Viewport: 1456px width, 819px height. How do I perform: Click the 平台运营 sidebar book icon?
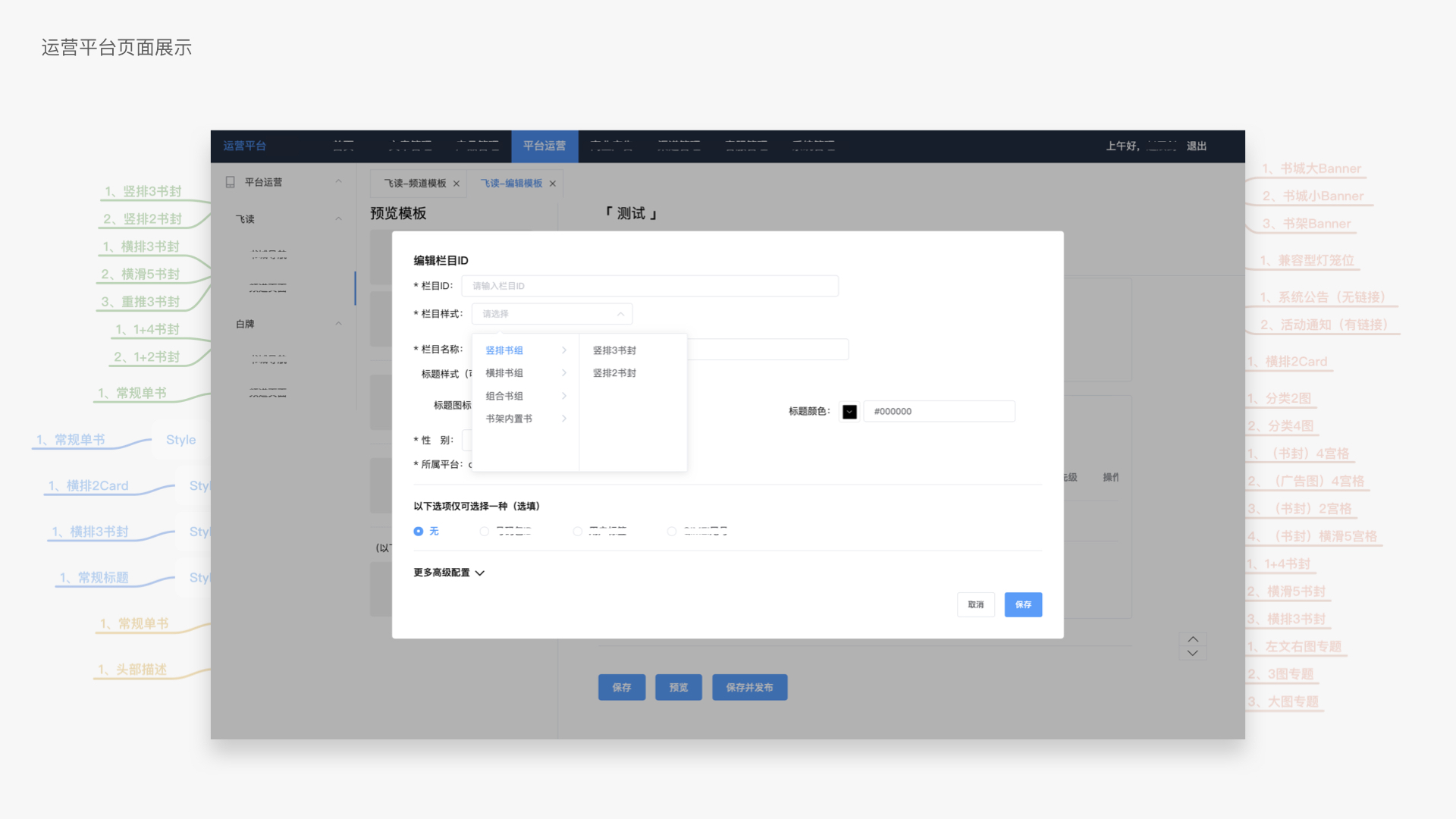(x=231, y=182)
